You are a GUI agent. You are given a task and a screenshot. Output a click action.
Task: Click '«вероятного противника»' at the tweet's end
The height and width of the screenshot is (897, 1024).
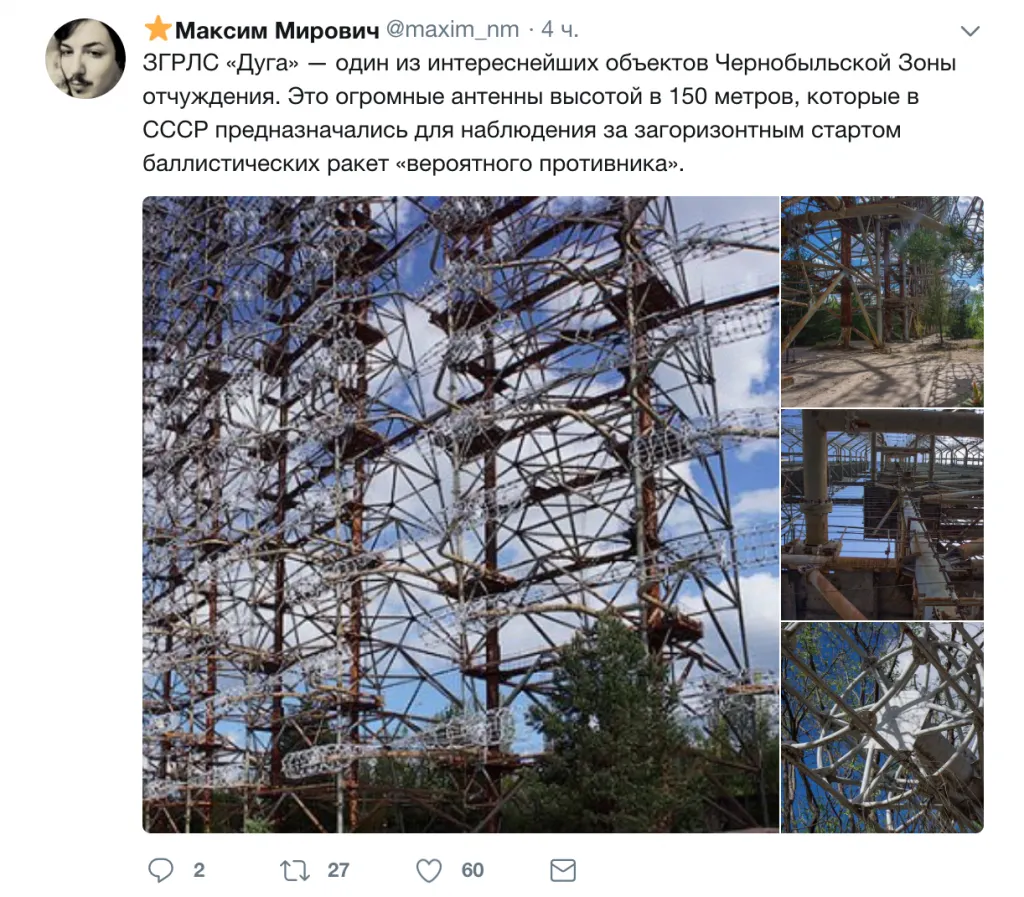coord(536,163)
